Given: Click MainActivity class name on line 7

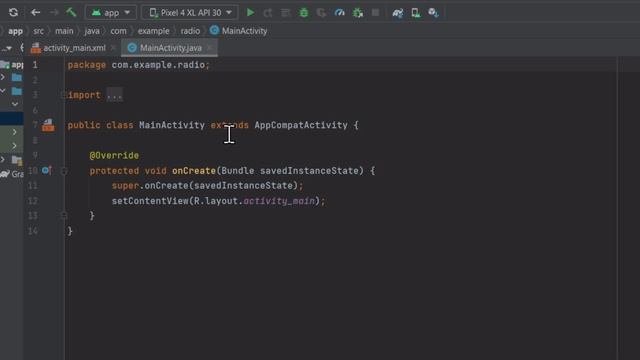Looking at the screenshot, I should tap(172, 125).
